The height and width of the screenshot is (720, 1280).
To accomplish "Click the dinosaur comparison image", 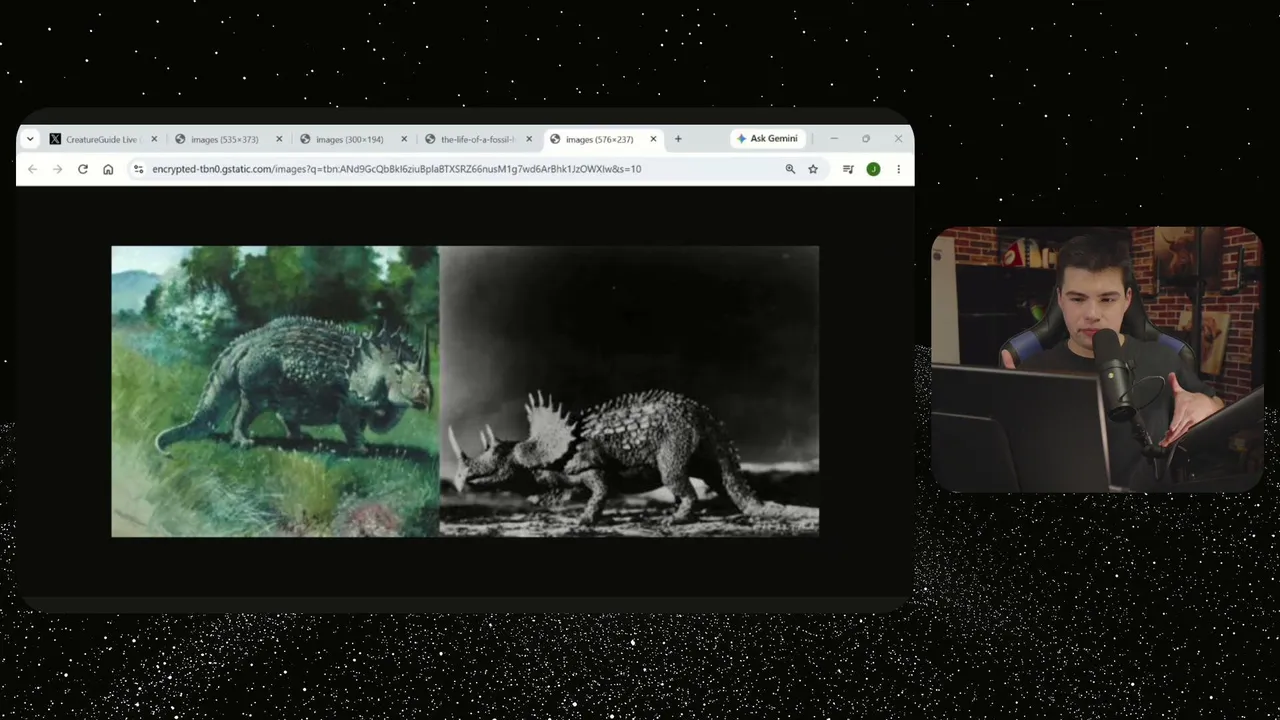I will point(465,391).
